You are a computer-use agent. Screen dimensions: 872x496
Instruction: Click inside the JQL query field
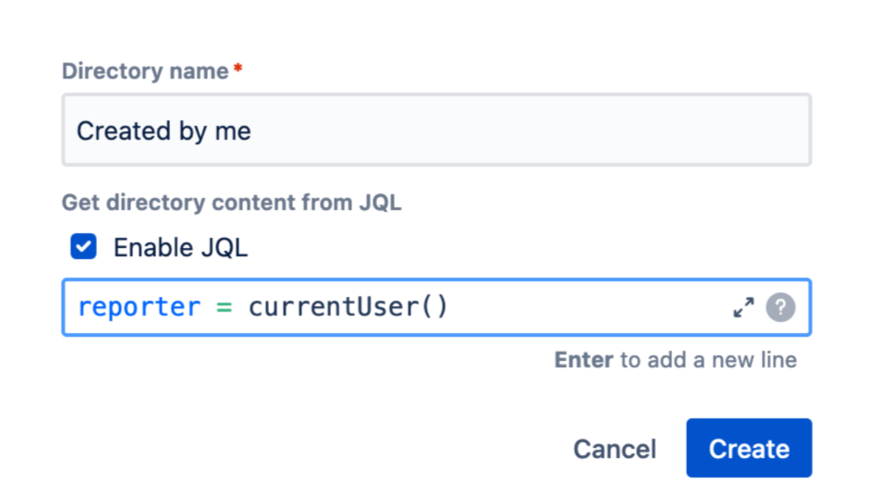580,307
